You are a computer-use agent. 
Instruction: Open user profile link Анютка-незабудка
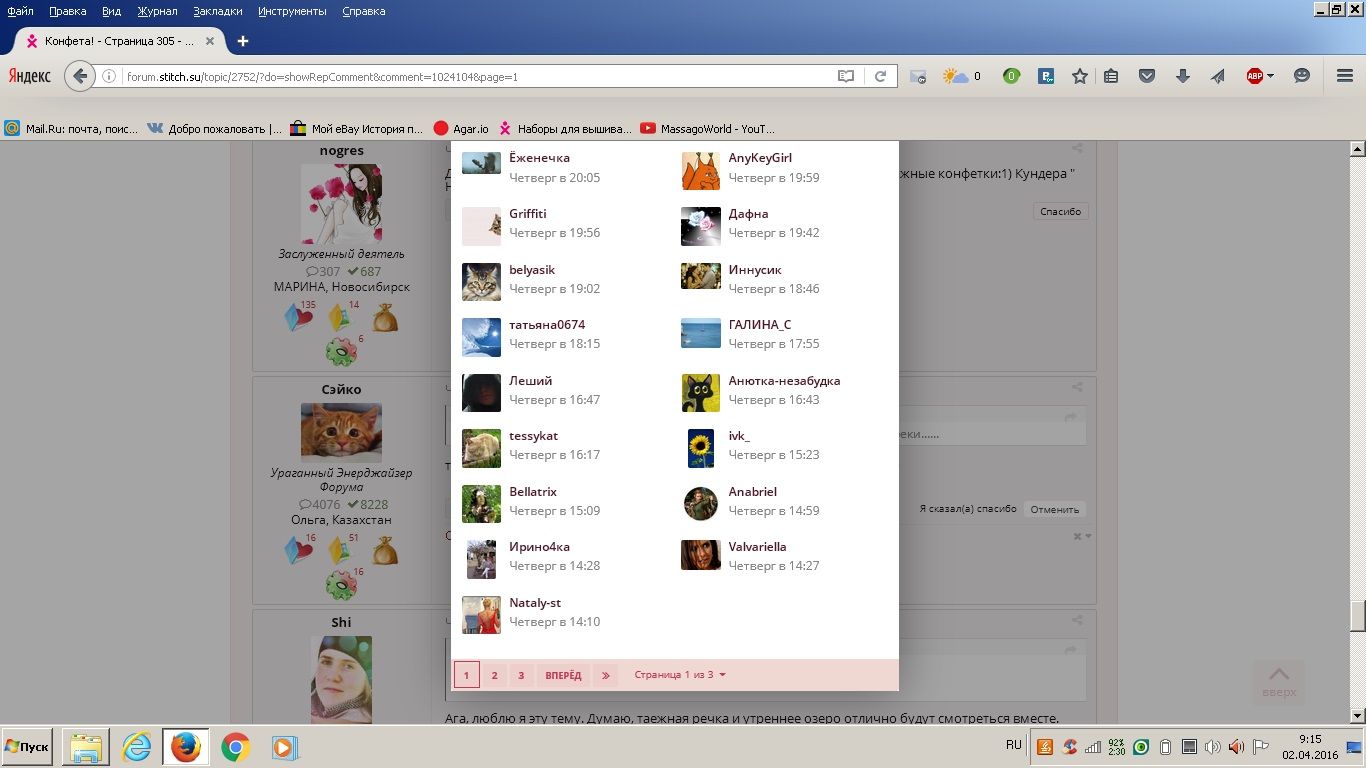point(784,381)
